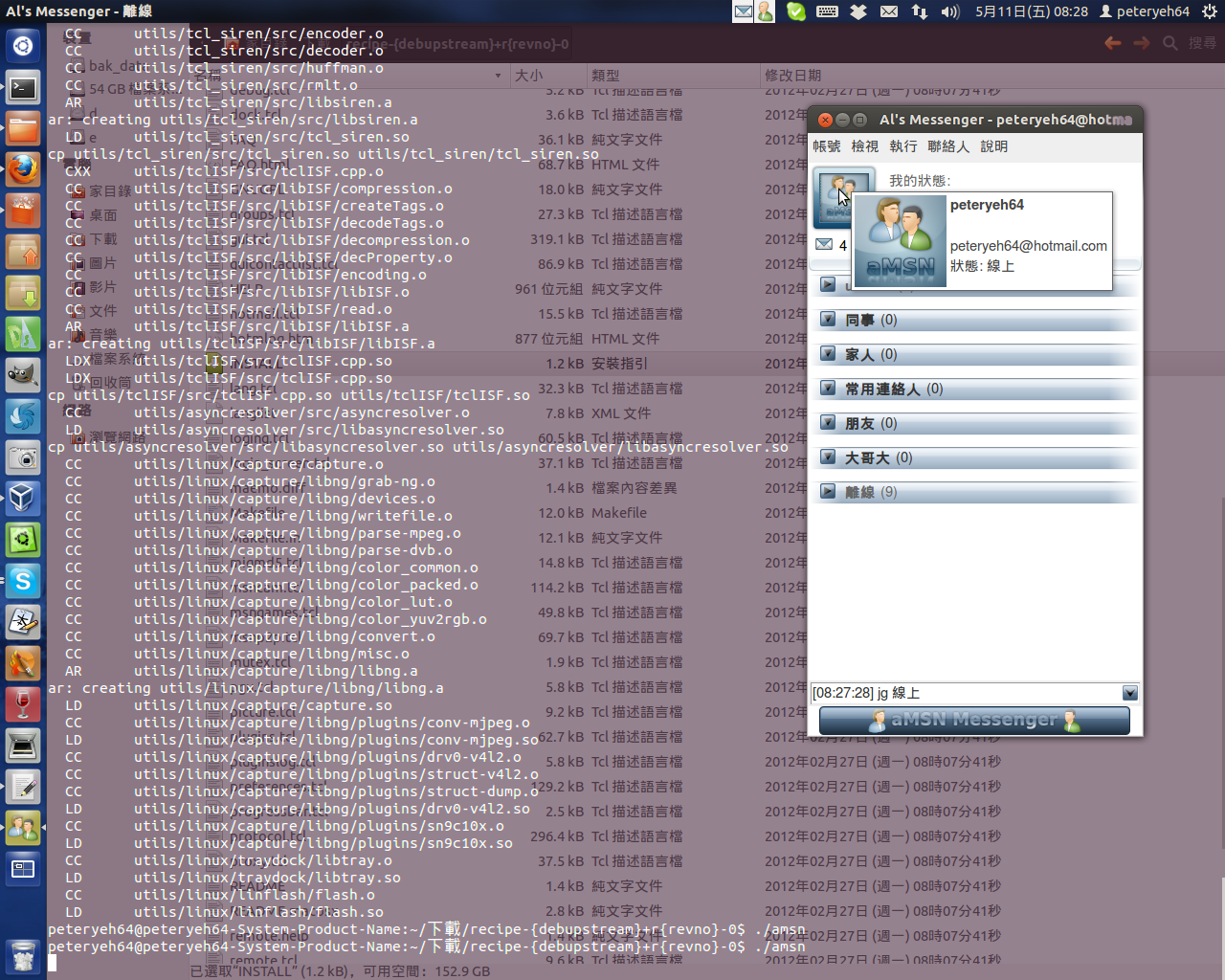Collapse the 常用連絡人 (0) group

point(828,389)
